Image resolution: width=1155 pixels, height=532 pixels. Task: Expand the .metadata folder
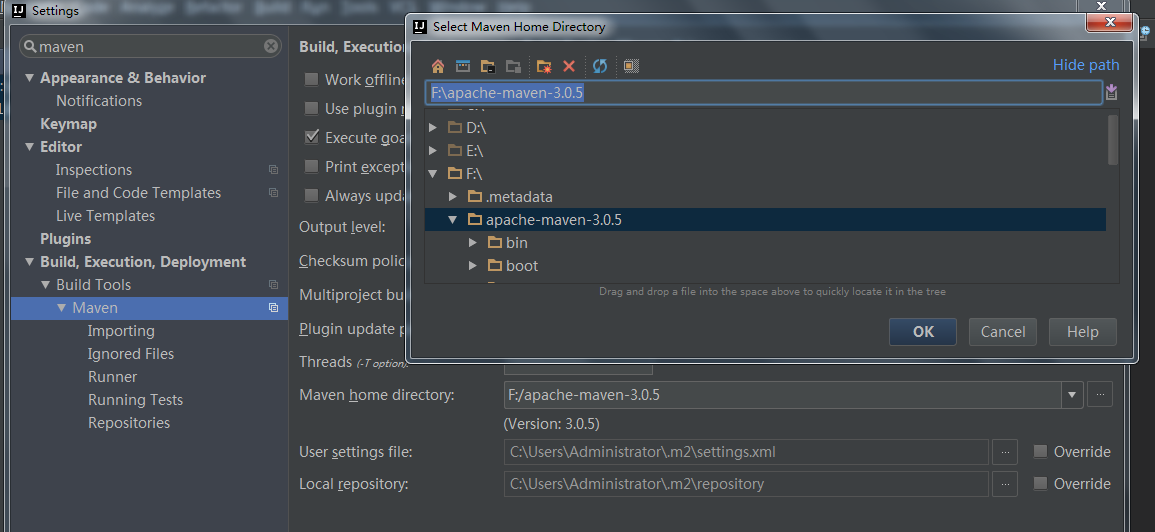pyautogui.click(x=453, y=197)
